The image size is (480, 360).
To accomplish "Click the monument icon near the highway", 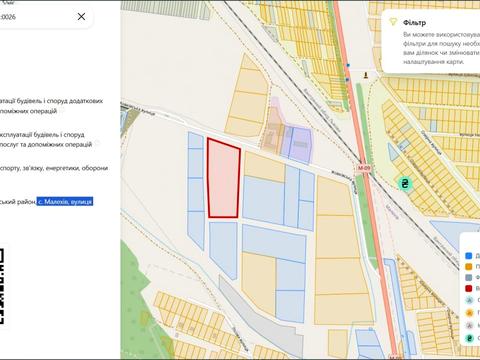I will tap(366, 76).
